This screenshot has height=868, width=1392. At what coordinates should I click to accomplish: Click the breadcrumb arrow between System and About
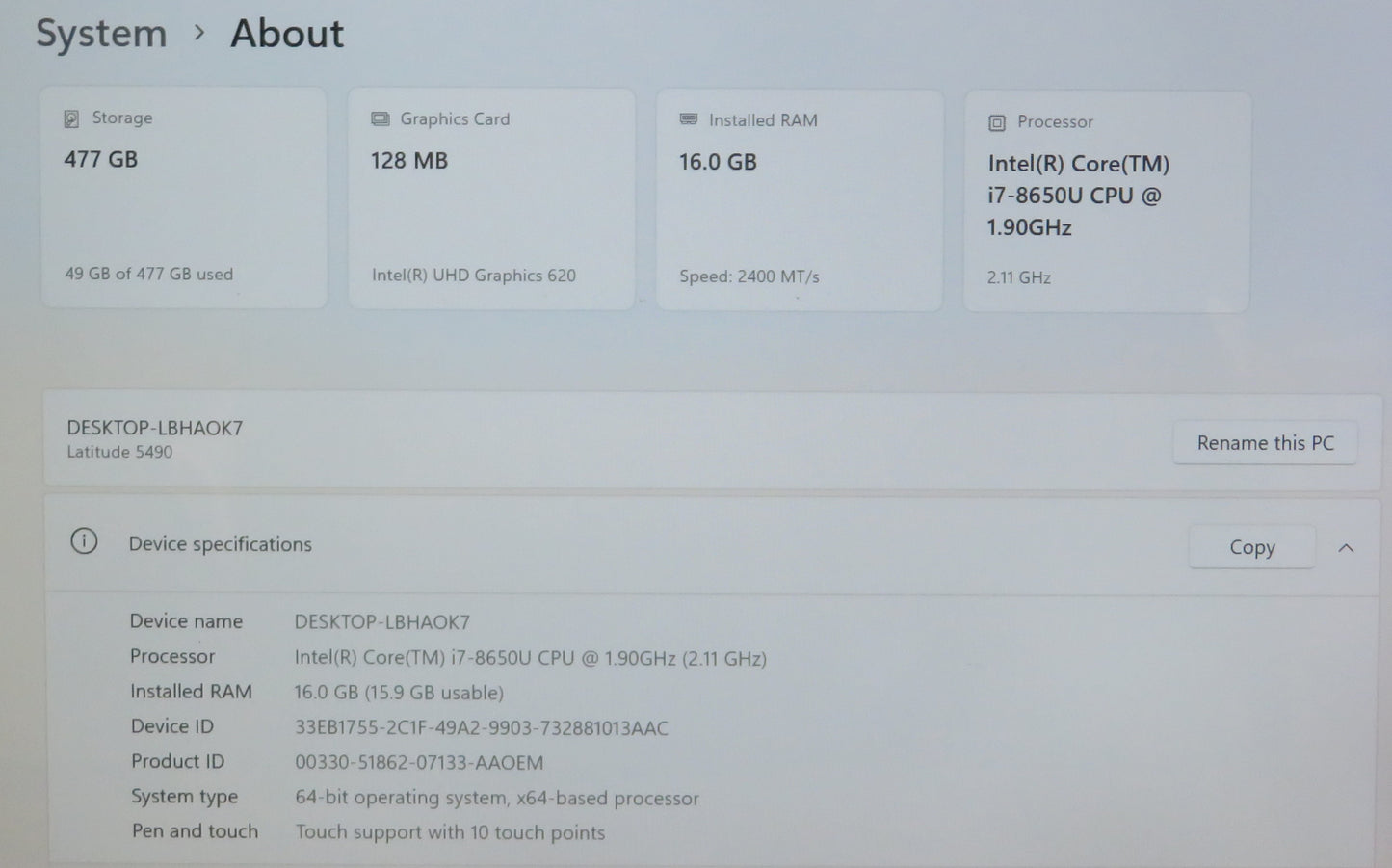(x=199, y=33)
